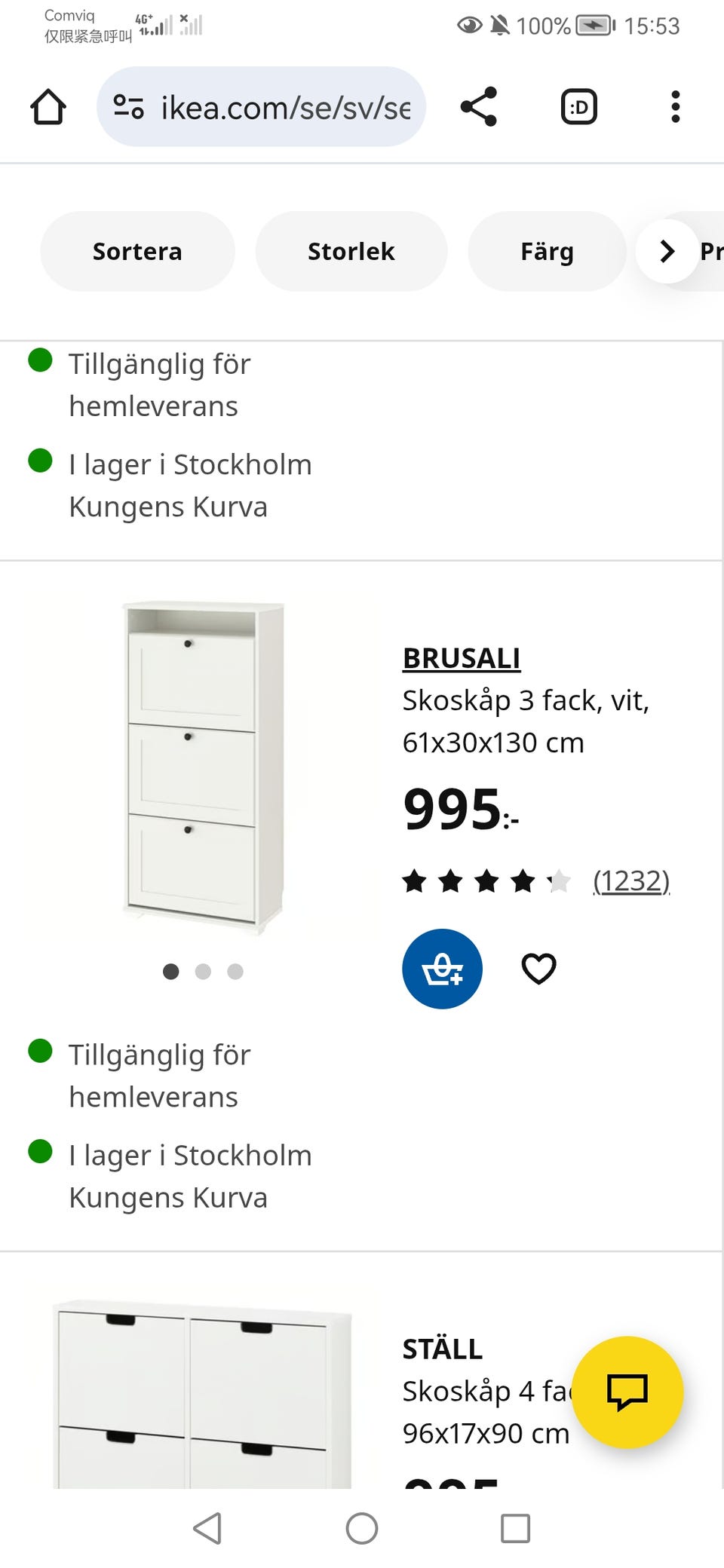Favorite the BRUSALI item with heart icon
Screen dimensions: 724x1568
[x=538, y=969]
